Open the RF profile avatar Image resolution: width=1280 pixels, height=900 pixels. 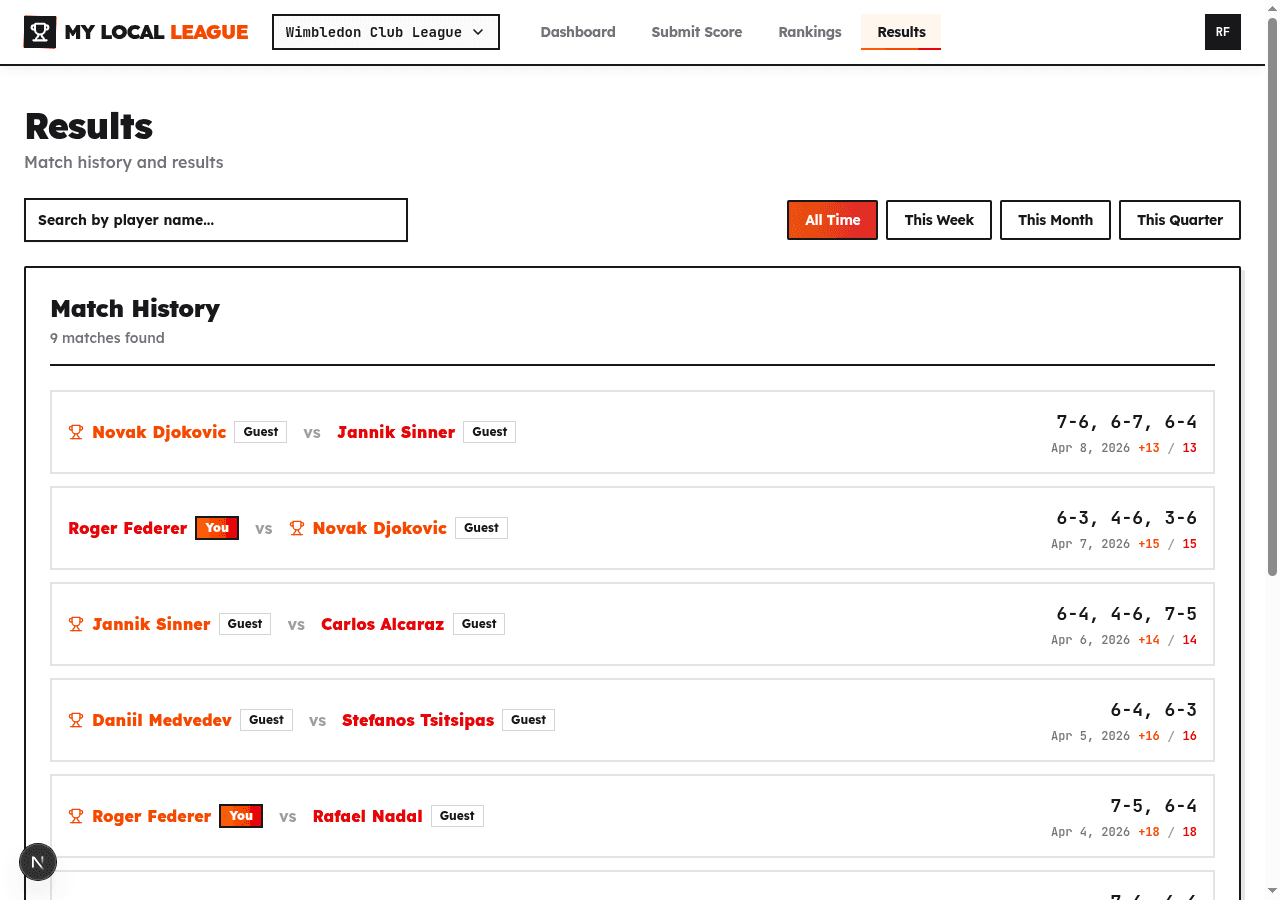click(x=1222, y=31)
